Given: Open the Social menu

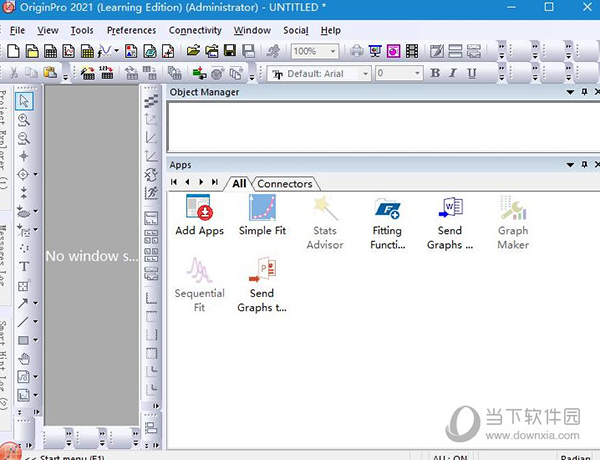Looking at the screenshot, I should (296, 30).
